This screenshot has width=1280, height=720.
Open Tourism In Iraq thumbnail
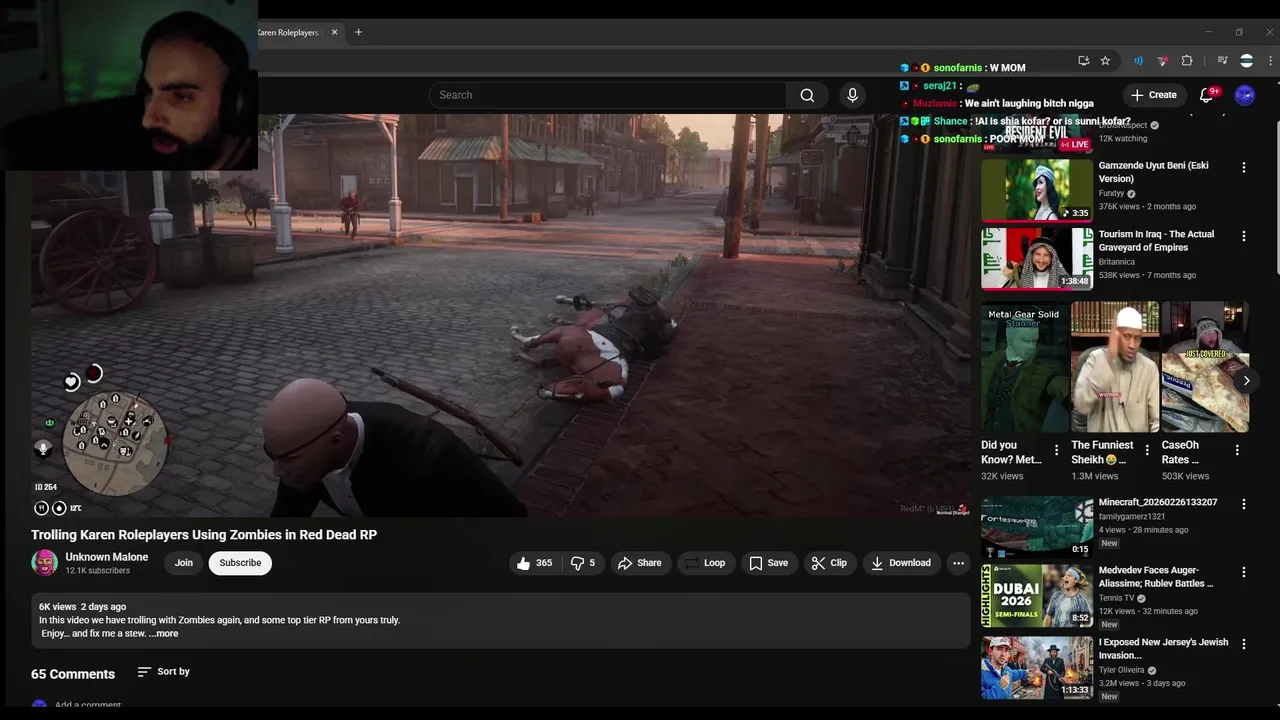coord(1037,259)
